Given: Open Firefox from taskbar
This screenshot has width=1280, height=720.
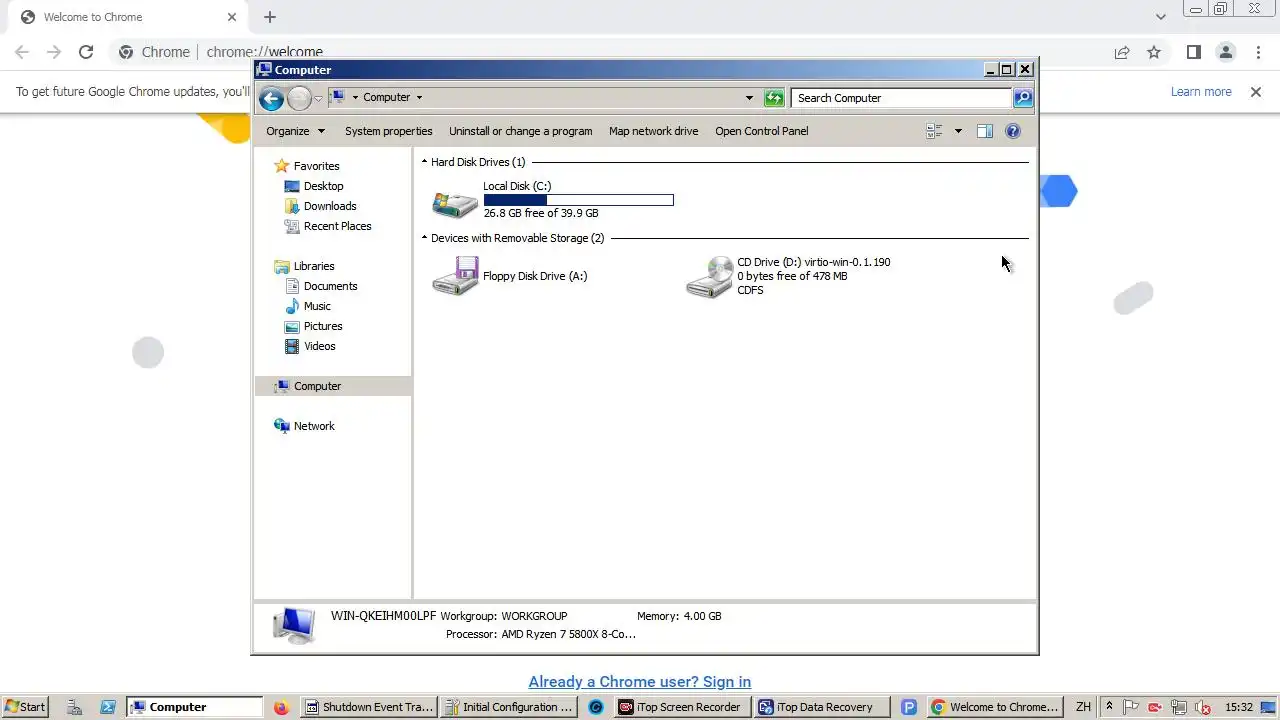Looking at the screenshot, I should point(281,707).
